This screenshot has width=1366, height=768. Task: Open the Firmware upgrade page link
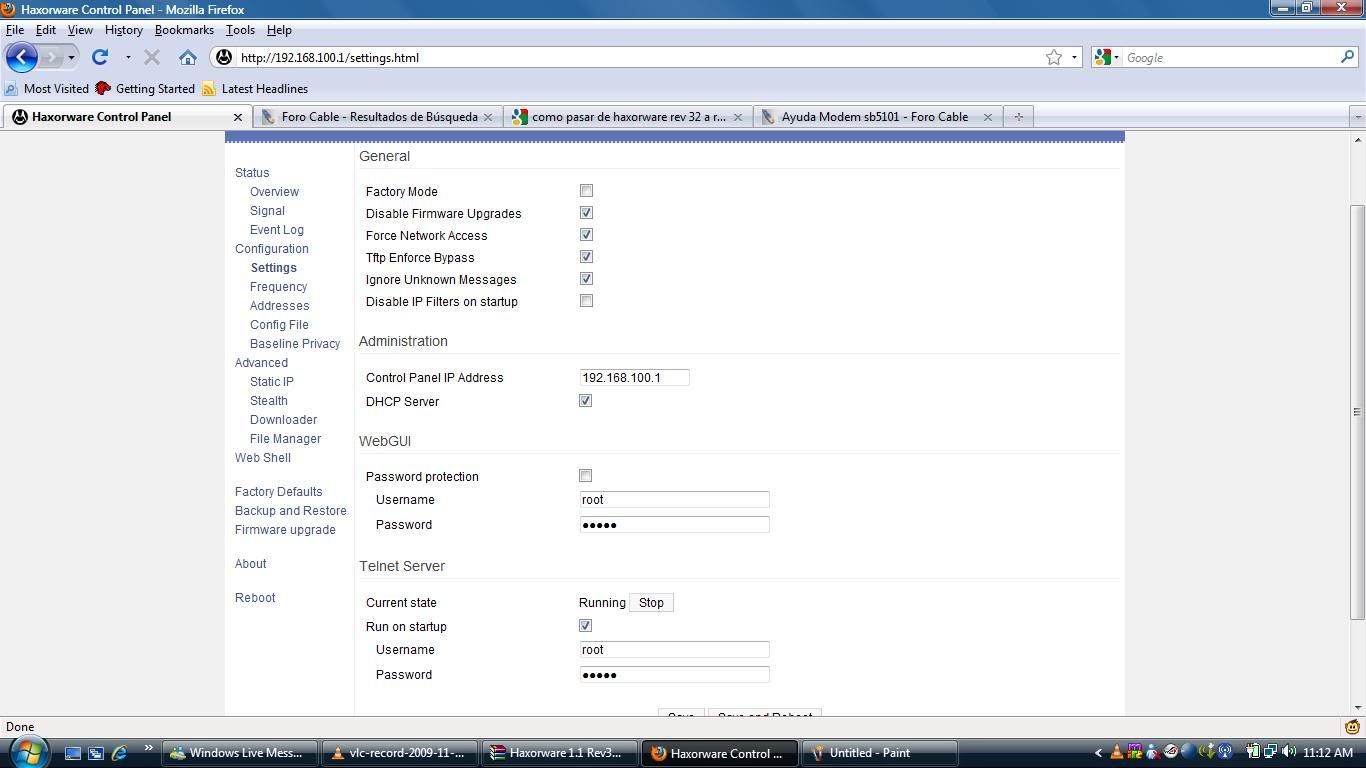tap(285, 530)
